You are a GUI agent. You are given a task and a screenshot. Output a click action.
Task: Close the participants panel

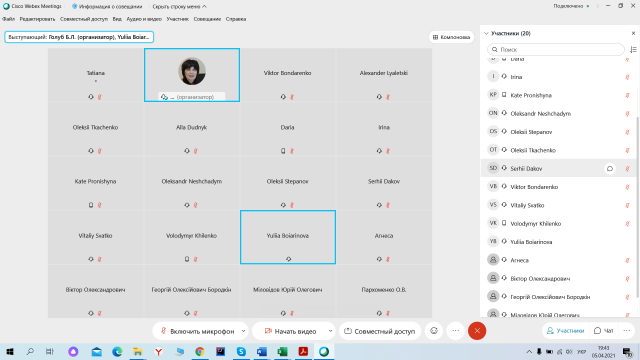tap(633, 33)
